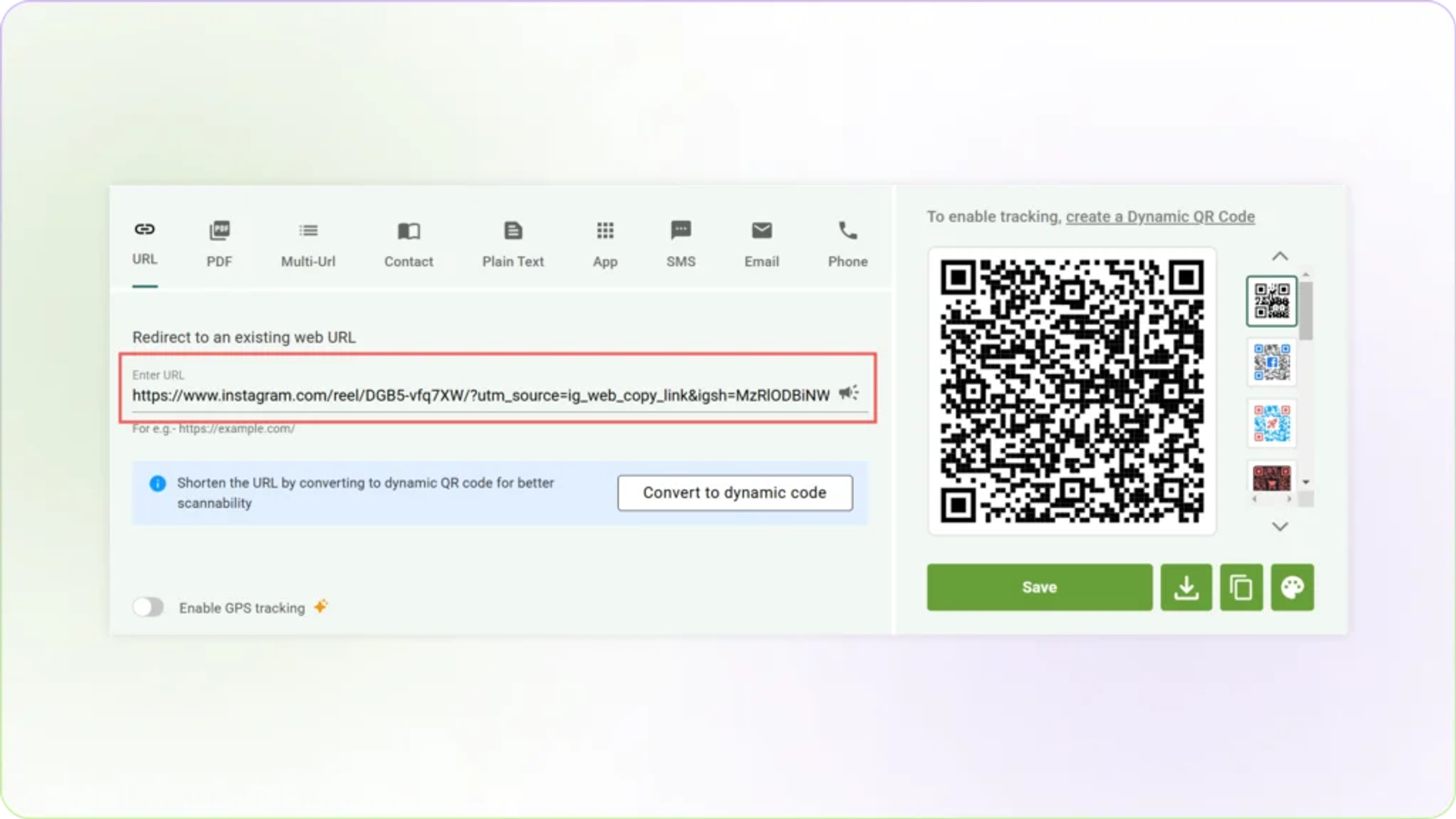
Task: Click the sparkle icon beside GPS tracking
Action: [x=321, y=606]
